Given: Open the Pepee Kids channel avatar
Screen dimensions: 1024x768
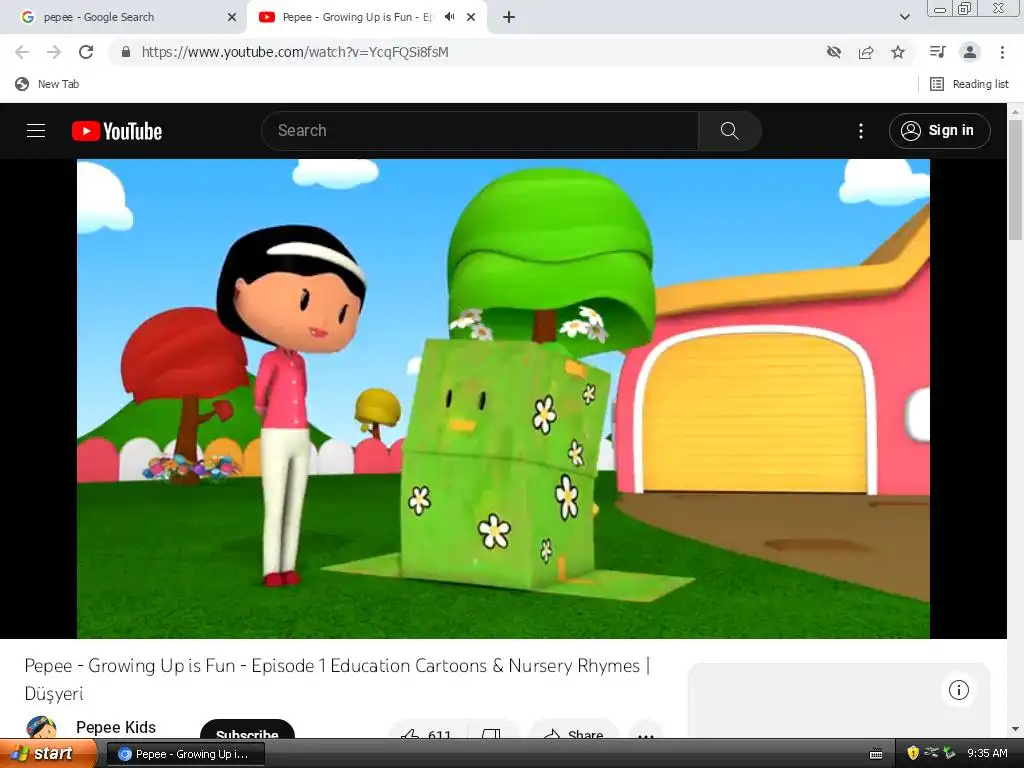Looking at the screenshot, I should (x=40, y=727).
